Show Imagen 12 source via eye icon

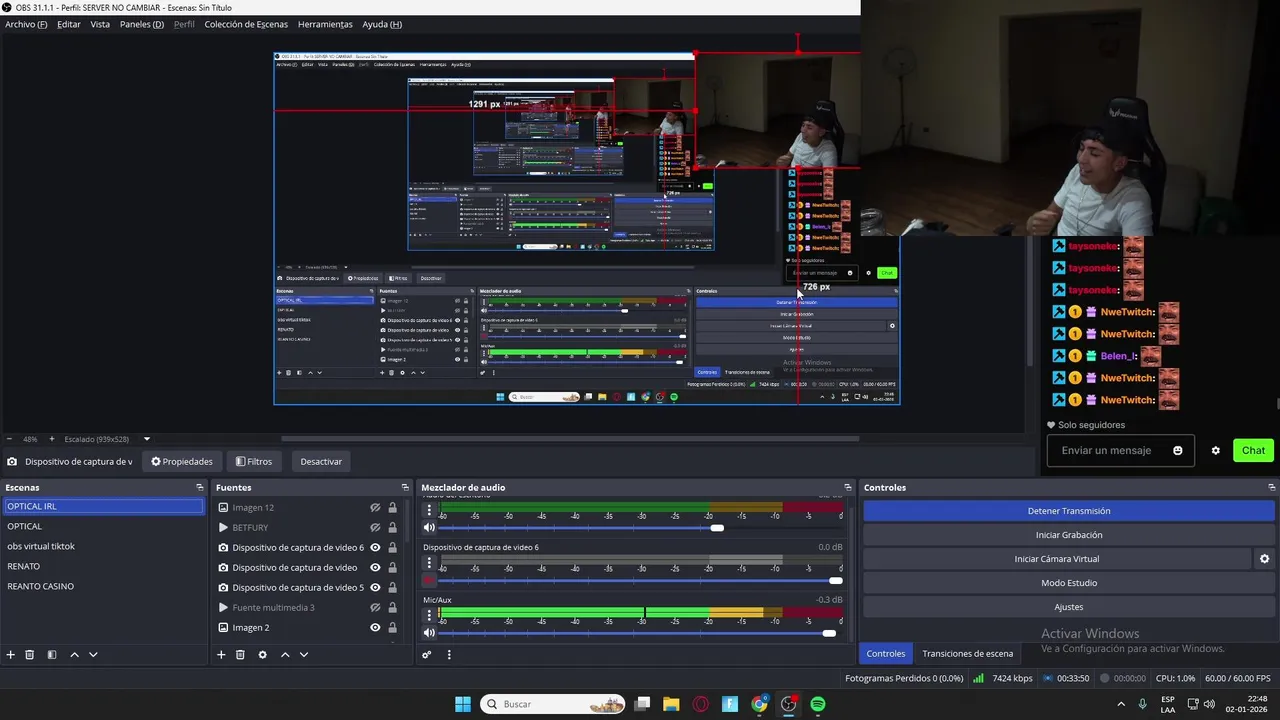click(375, 507)
